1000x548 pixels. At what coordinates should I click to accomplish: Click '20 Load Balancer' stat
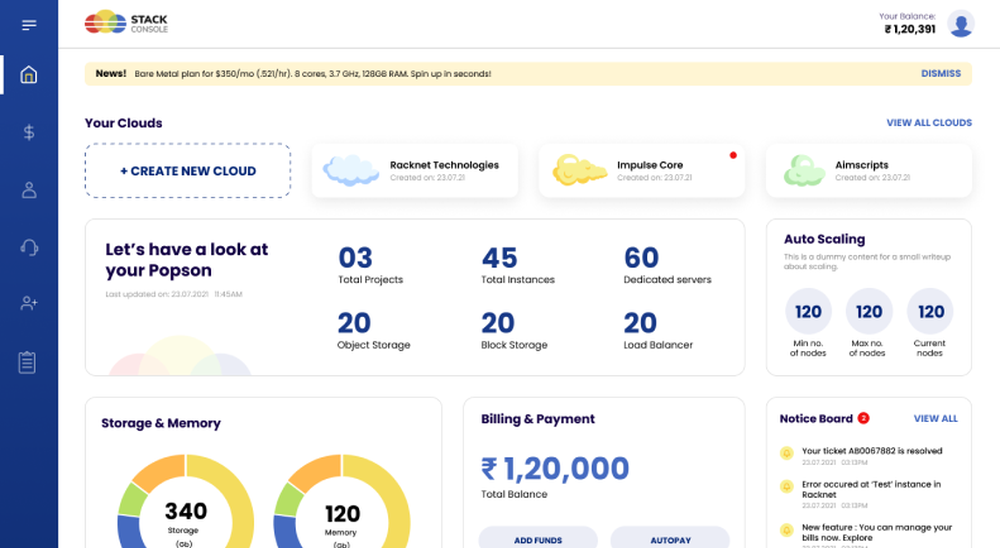tap(658, 330)
